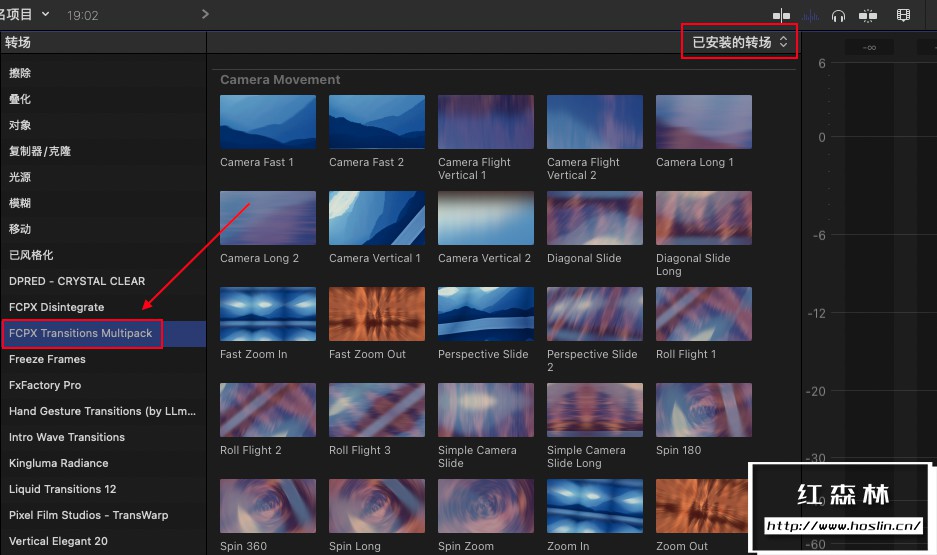
Task: Choose the Freeze Frames category
Action: [47, 359]
